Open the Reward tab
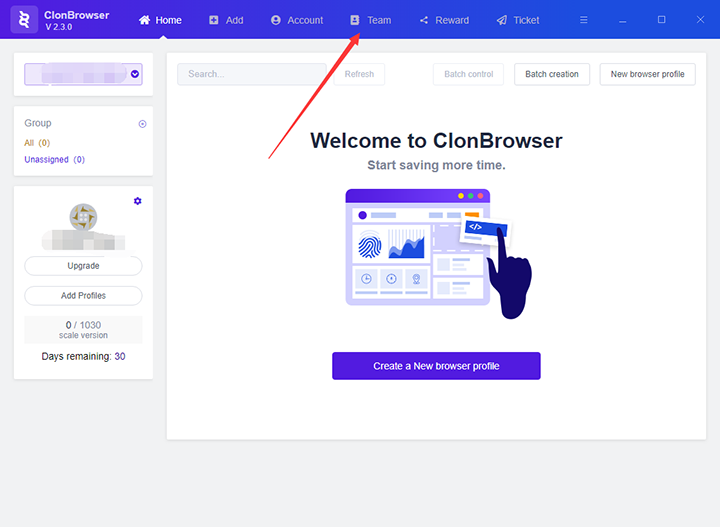The image size is (720, 527). tap(444, 20)
